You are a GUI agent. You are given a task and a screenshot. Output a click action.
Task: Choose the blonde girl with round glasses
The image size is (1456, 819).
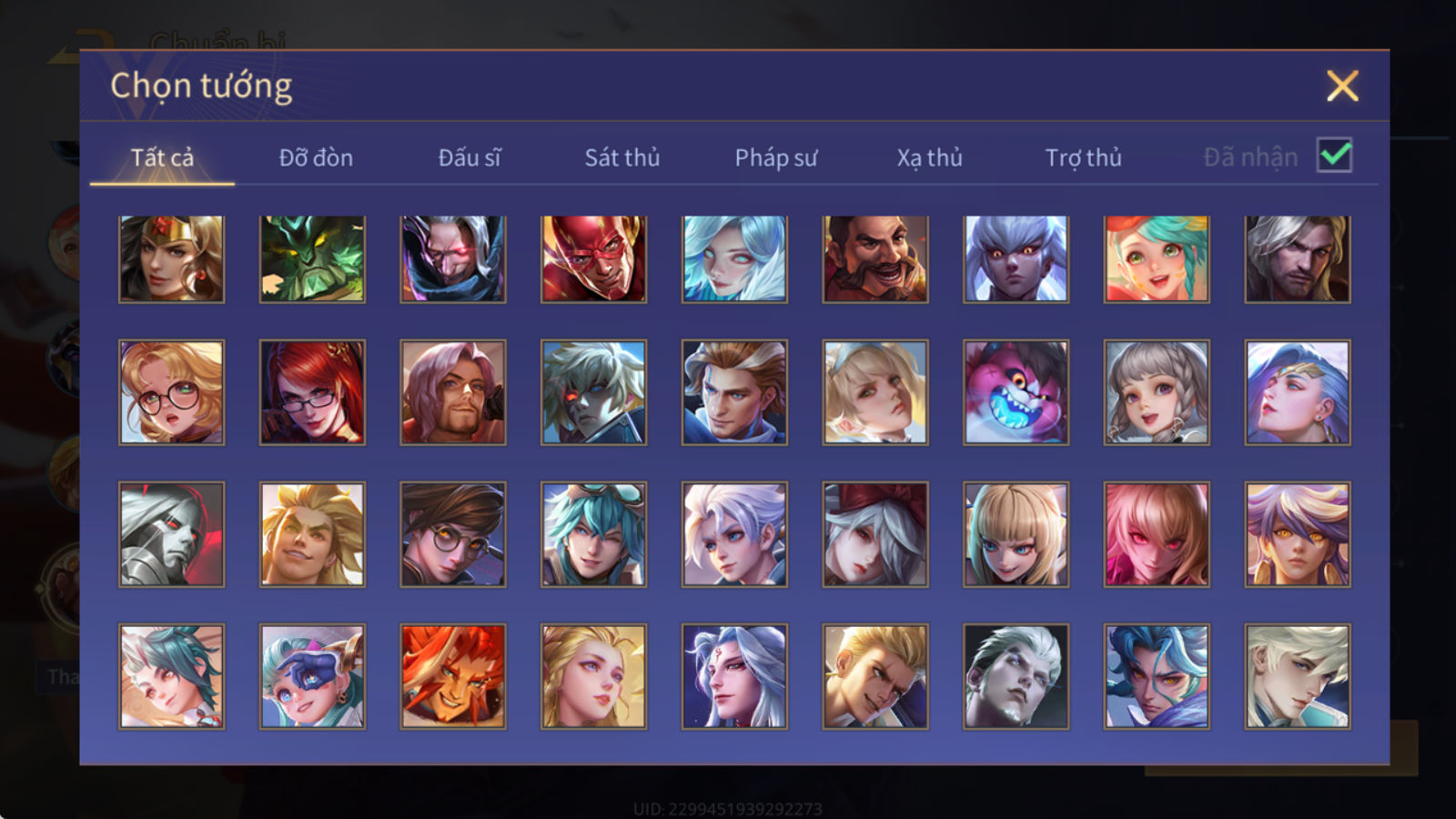(171, 392)
